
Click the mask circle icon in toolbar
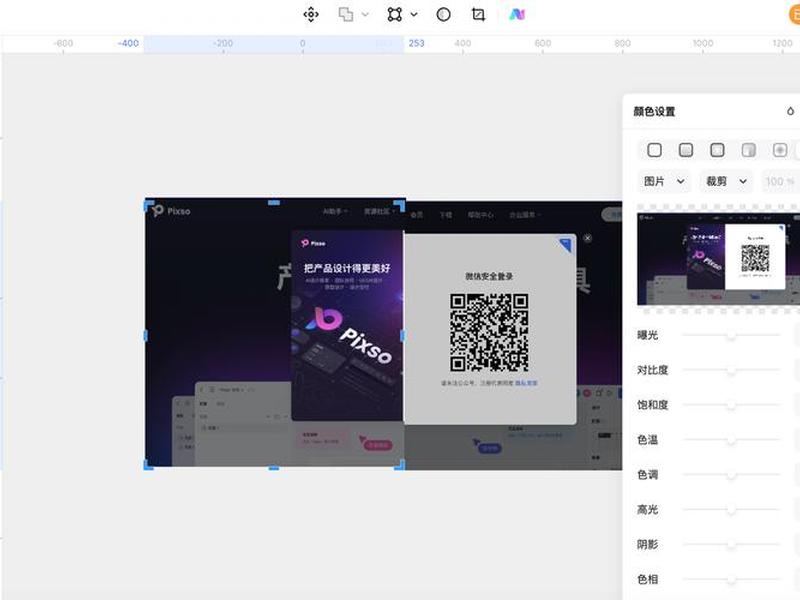pyautogui.click(x=443, y=14)
